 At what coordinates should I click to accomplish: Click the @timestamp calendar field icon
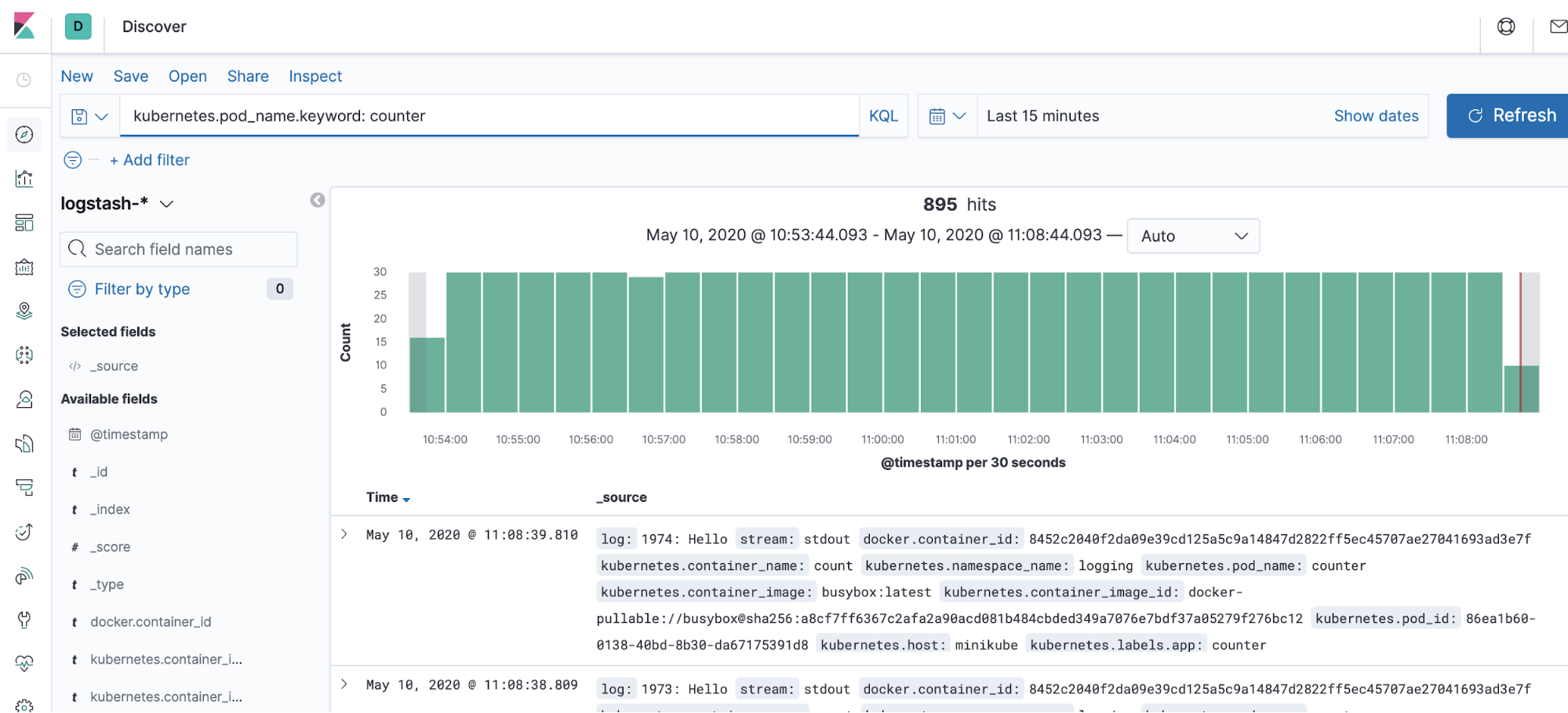tap(75, 434)
